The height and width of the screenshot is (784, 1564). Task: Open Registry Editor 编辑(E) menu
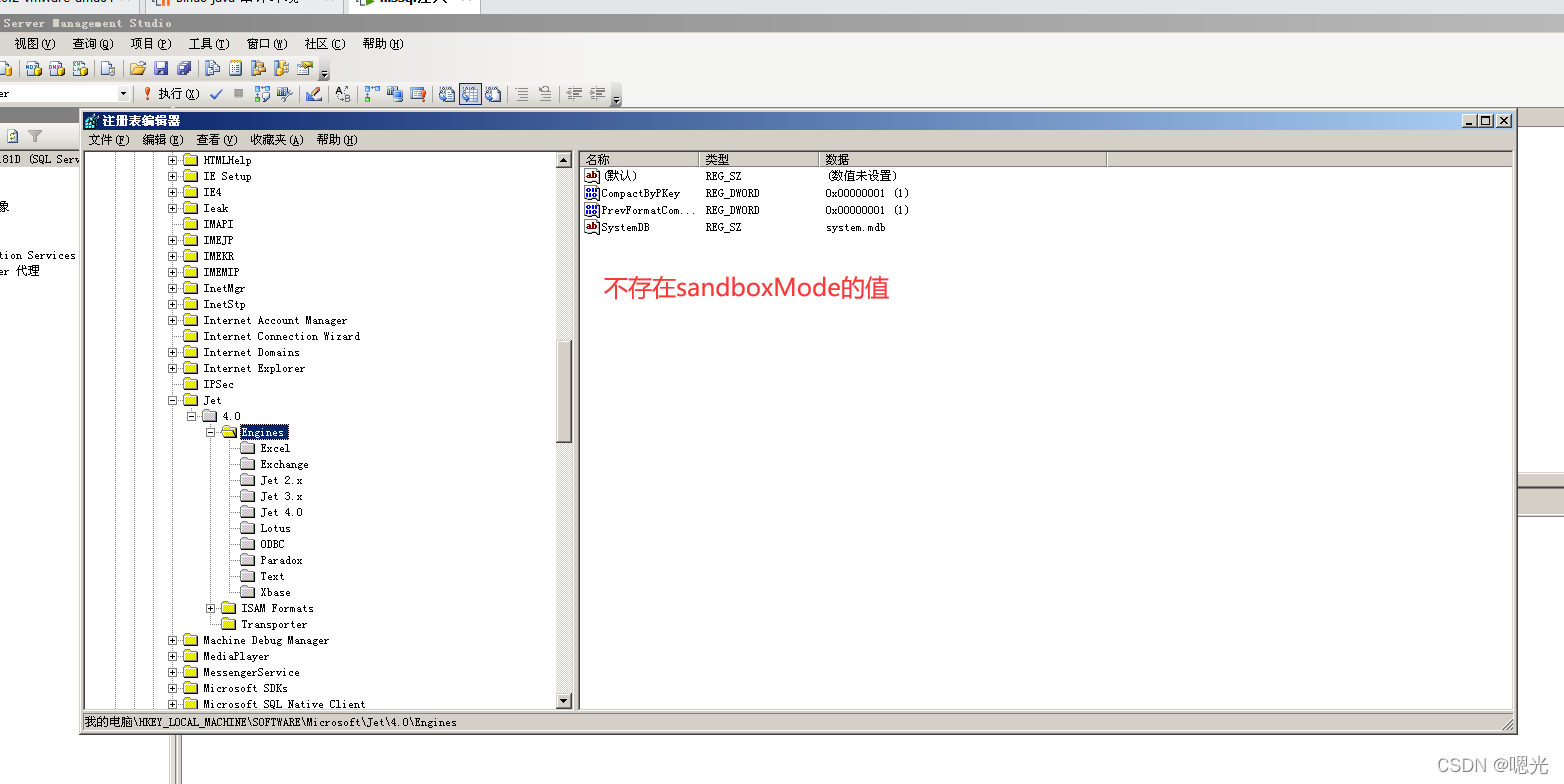(163, 140)
